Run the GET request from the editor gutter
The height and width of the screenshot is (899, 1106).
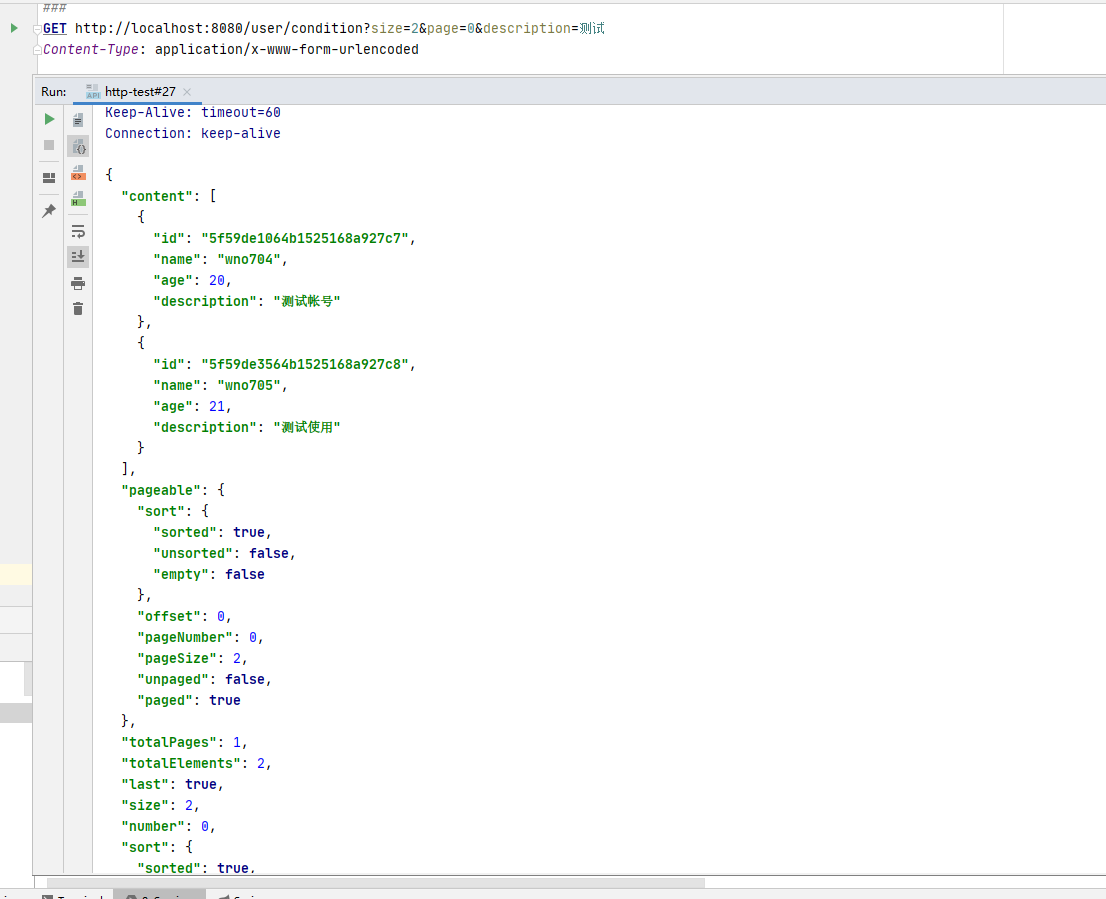point(14,28)
